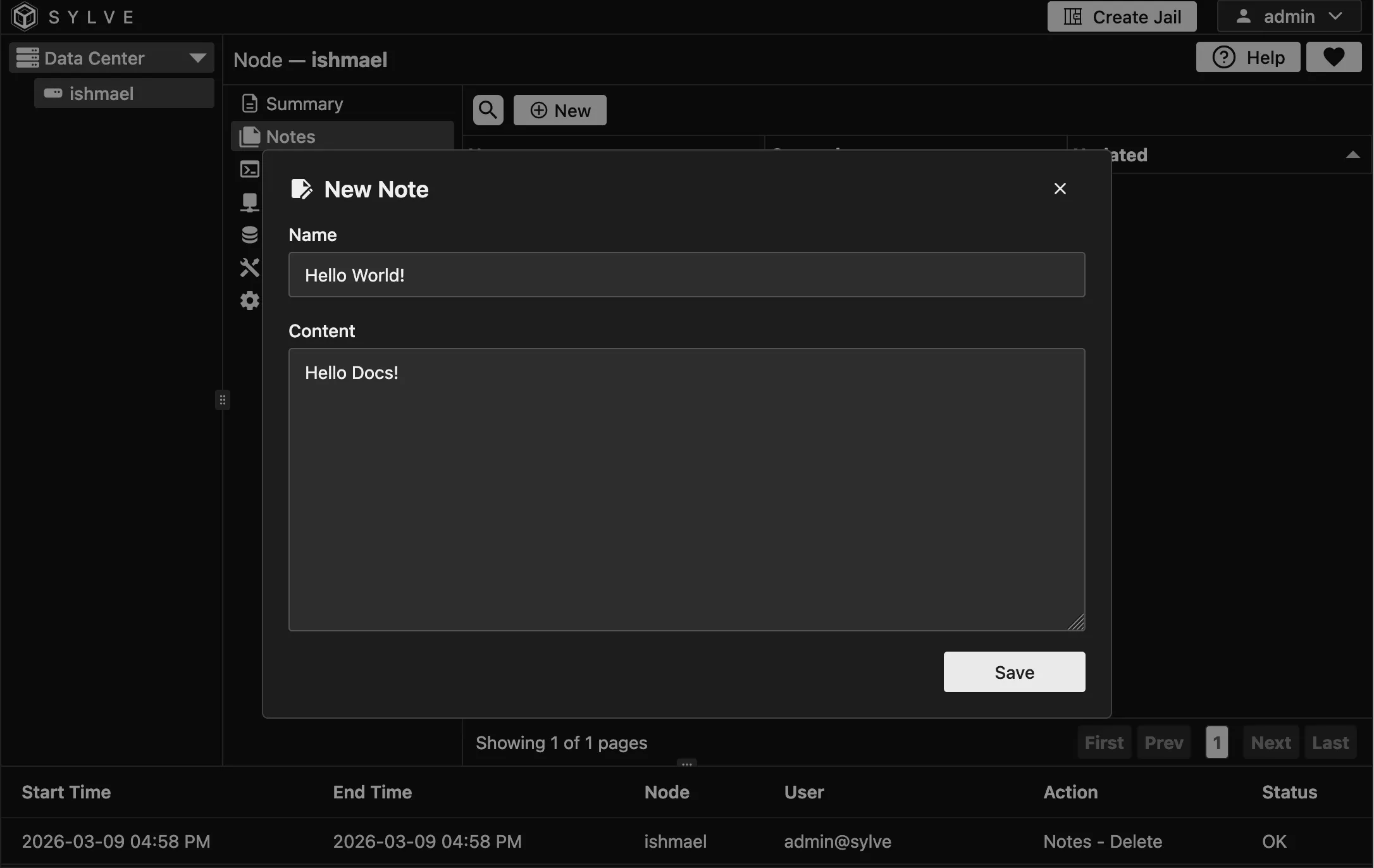Close the New Note dialog
The image size is (1374, 868).
[x=1060, y=189]
